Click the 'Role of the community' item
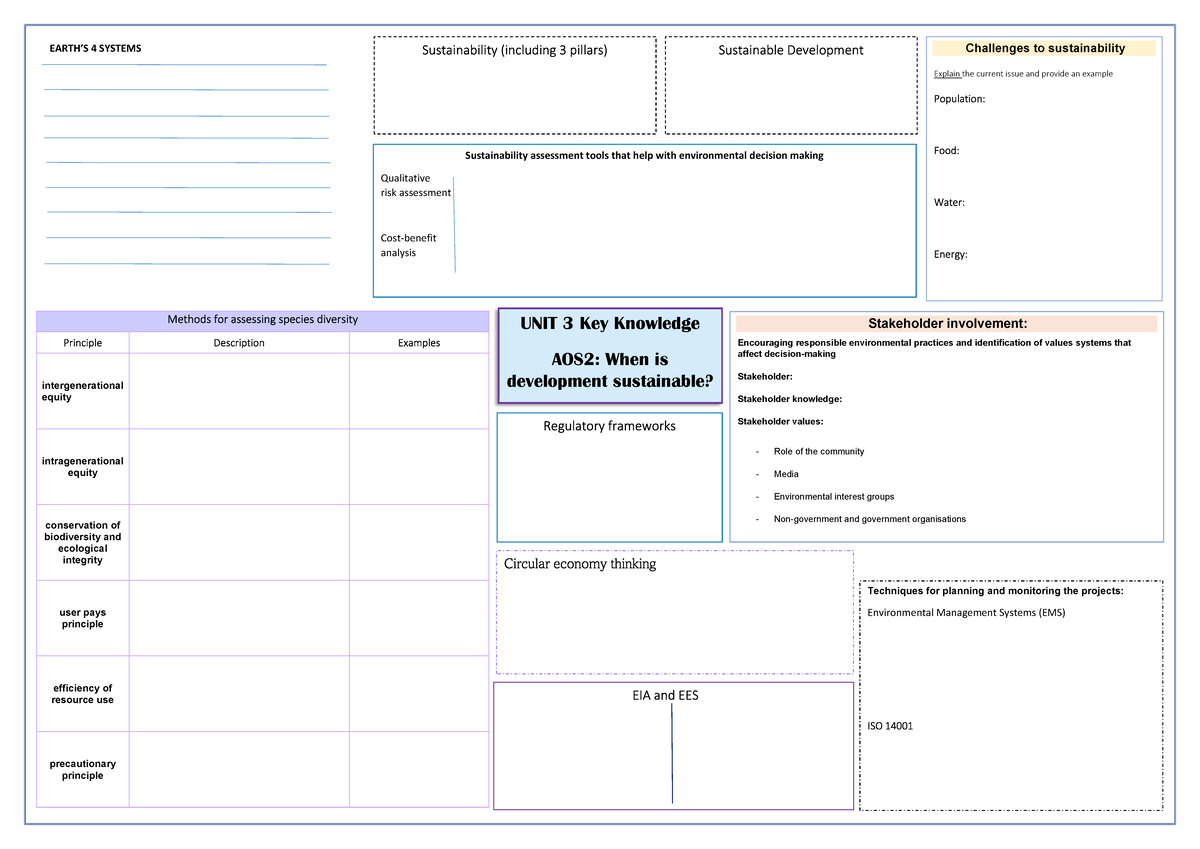The image size is (1200, 849). click(819, 452)
